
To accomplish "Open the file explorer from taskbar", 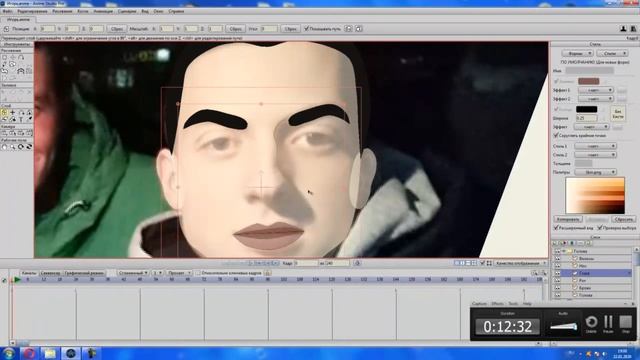I will [x=50, y=353].
